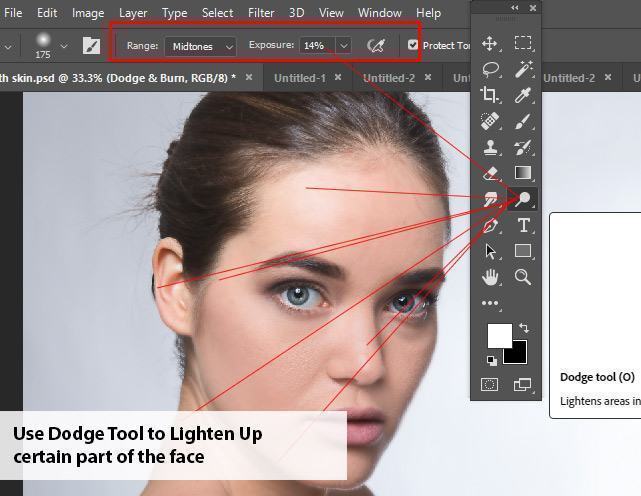Open the brush preset picker dropdown
641x496 pixels.
pos(65,46)
